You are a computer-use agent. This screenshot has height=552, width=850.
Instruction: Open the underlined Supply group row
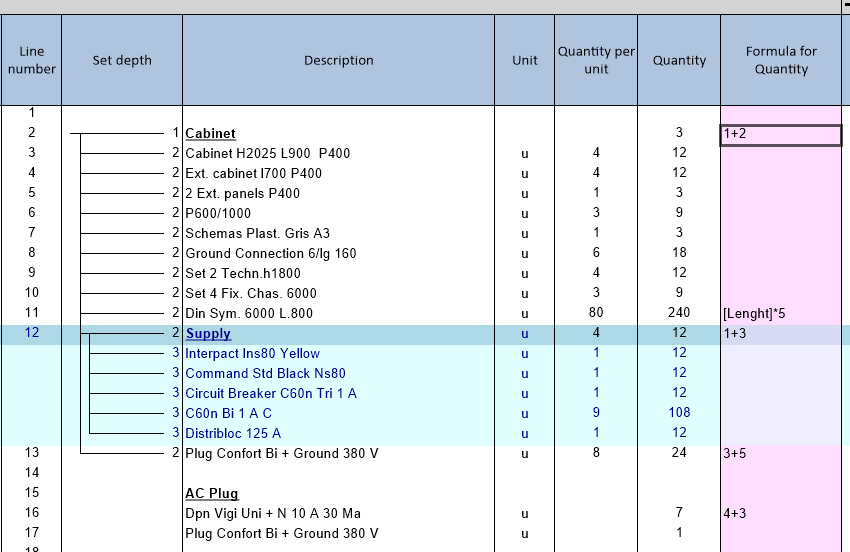208,333
